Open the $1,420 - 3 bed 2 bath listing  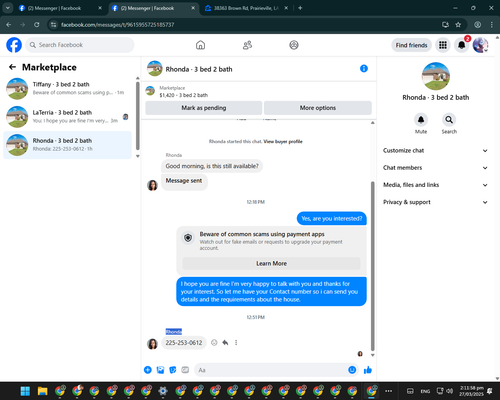click(x=183, y=95)
